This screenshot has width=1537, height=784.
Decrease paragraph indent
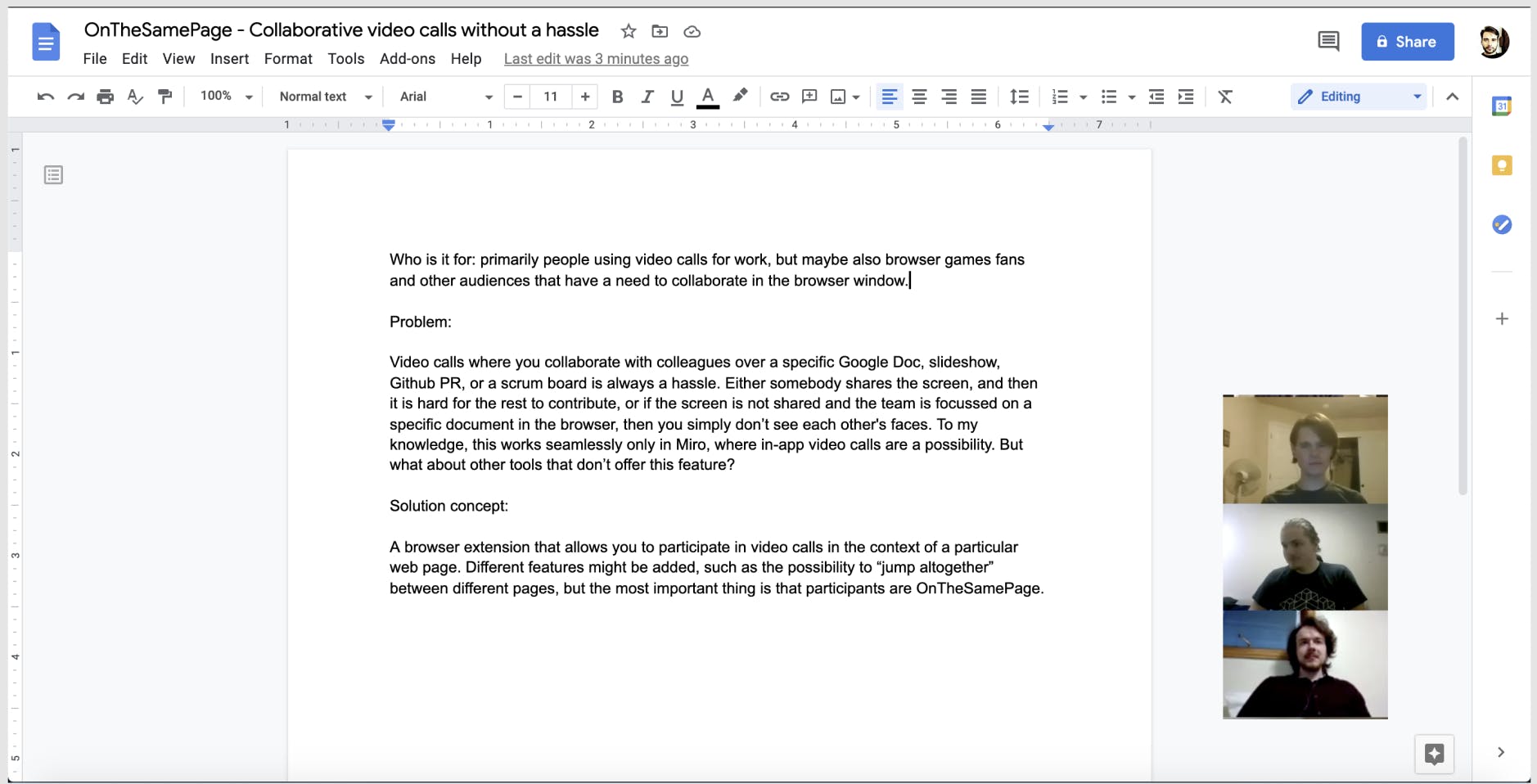point(1156,97)
